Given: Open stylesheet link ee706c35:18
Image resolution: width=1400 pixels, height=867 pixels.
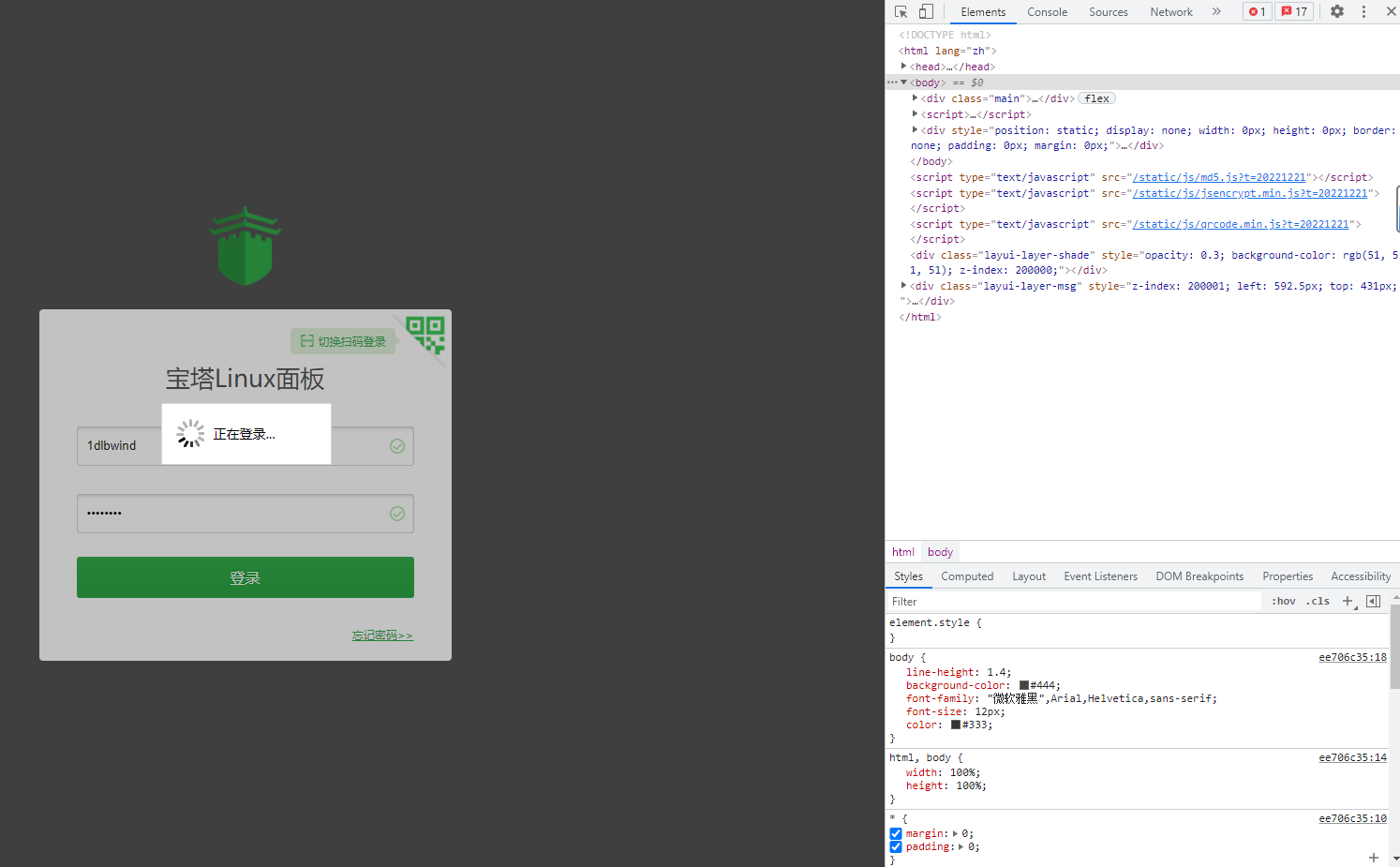Looking at the screenshot, I should pyautogui.click(x=1352, y=657).
